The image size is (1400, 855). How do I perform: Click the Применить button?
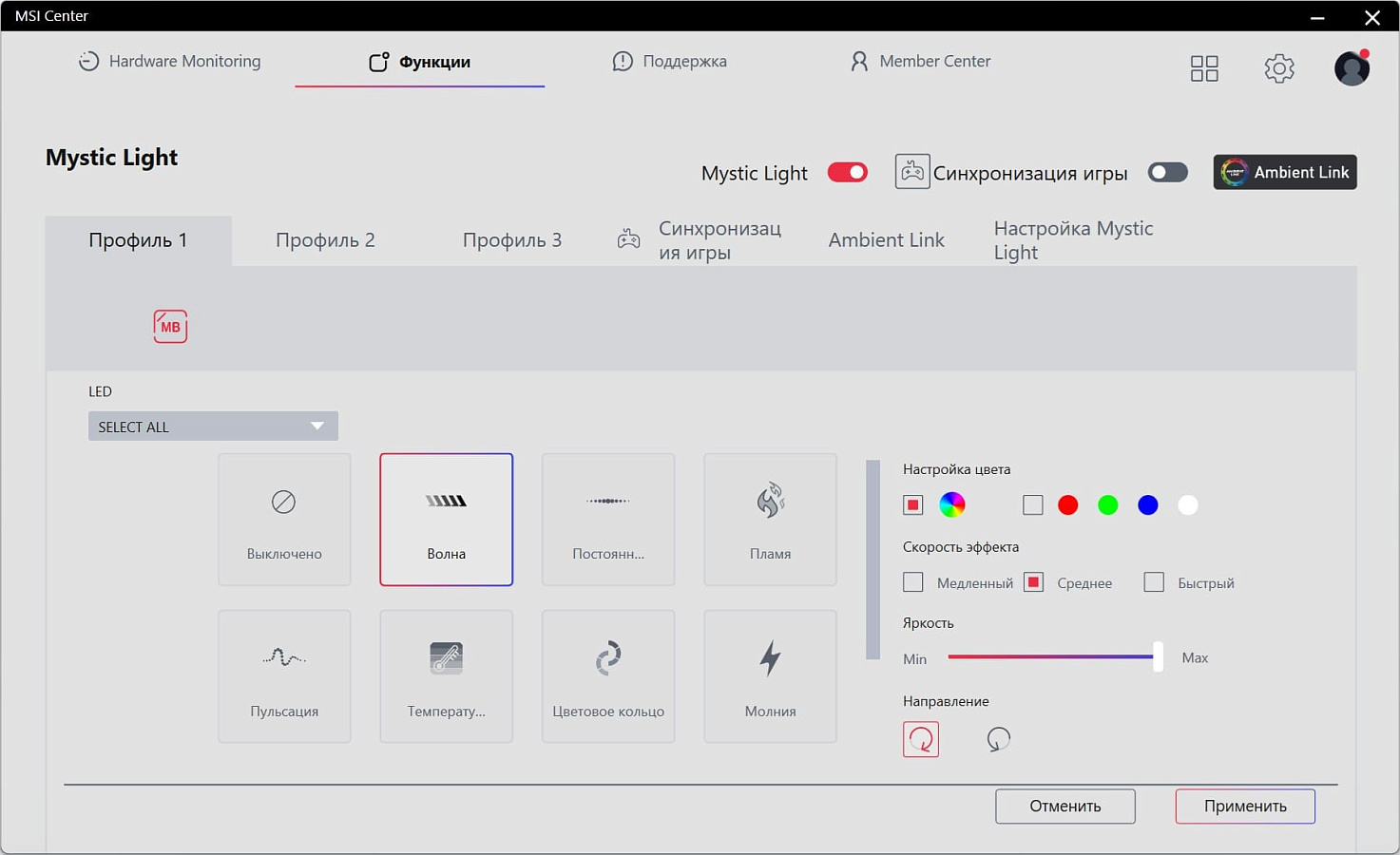pos(1245,806)
